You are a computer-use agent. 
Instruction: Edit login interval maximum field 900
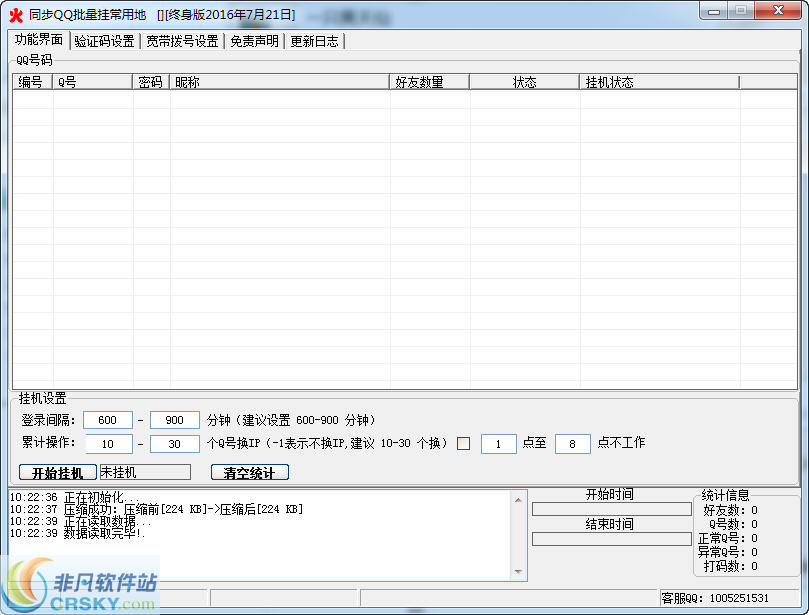[x=174, y=420]
